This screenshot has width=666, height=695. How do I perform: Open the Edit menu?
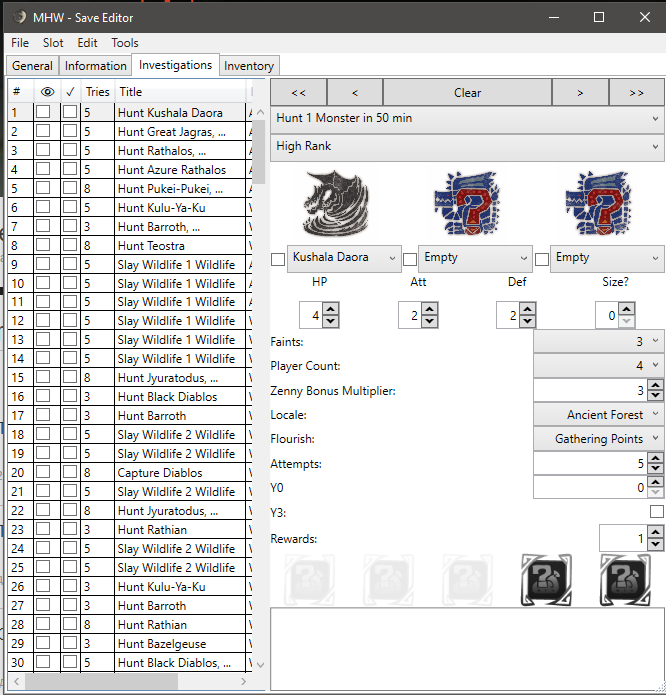[87, 43]
